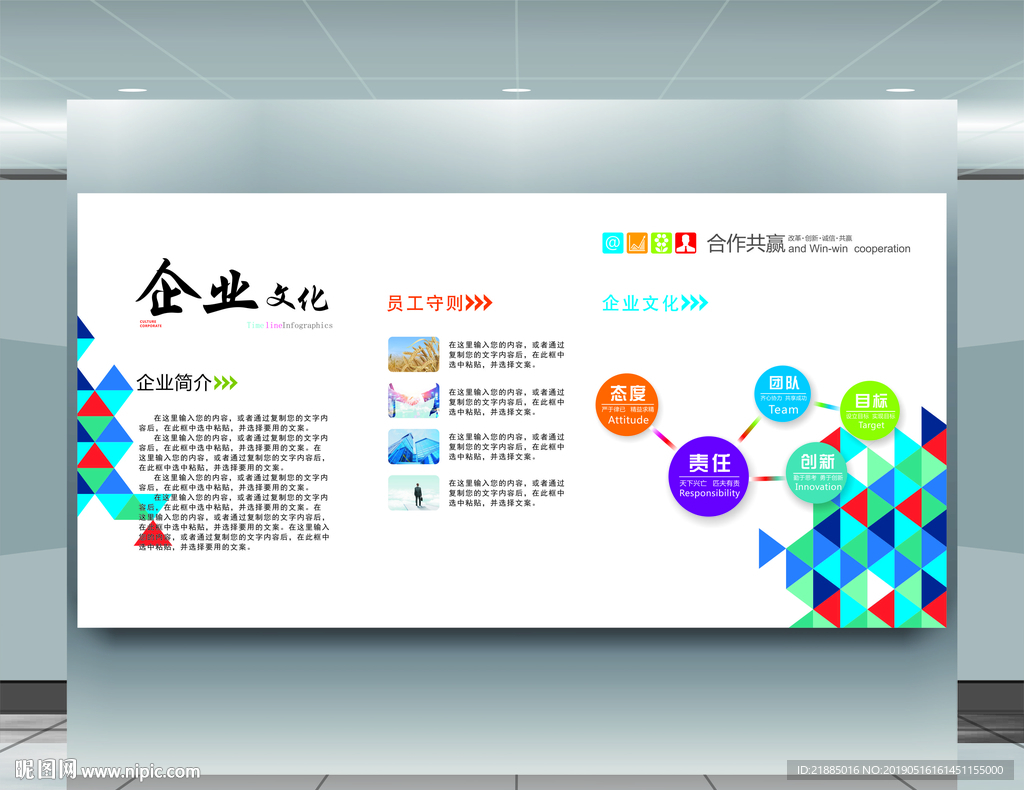Select the orange chart growth icon

click(636, 242)
